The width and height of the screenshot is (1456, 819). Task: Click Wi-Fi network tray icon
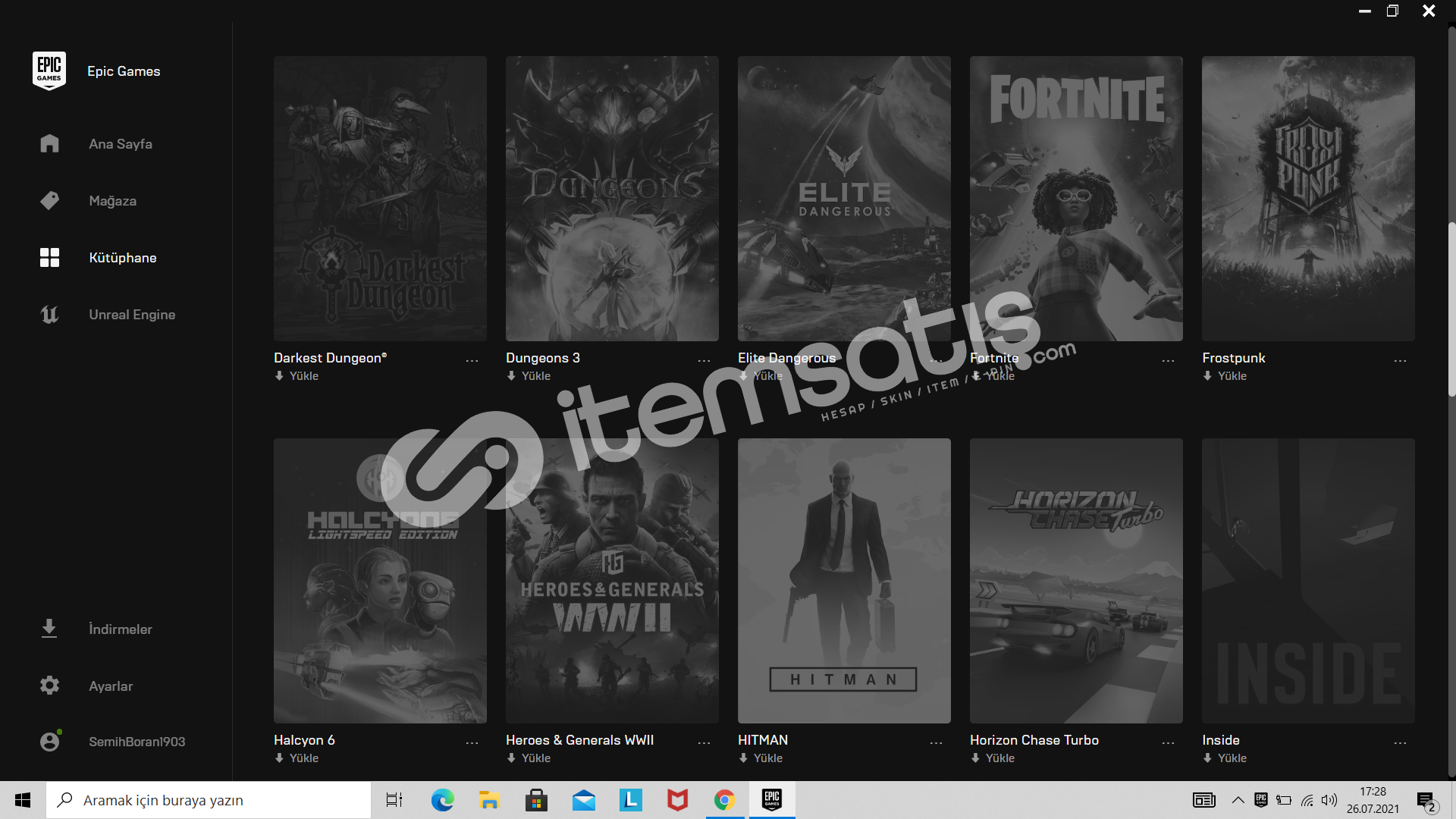point(1307,800)
